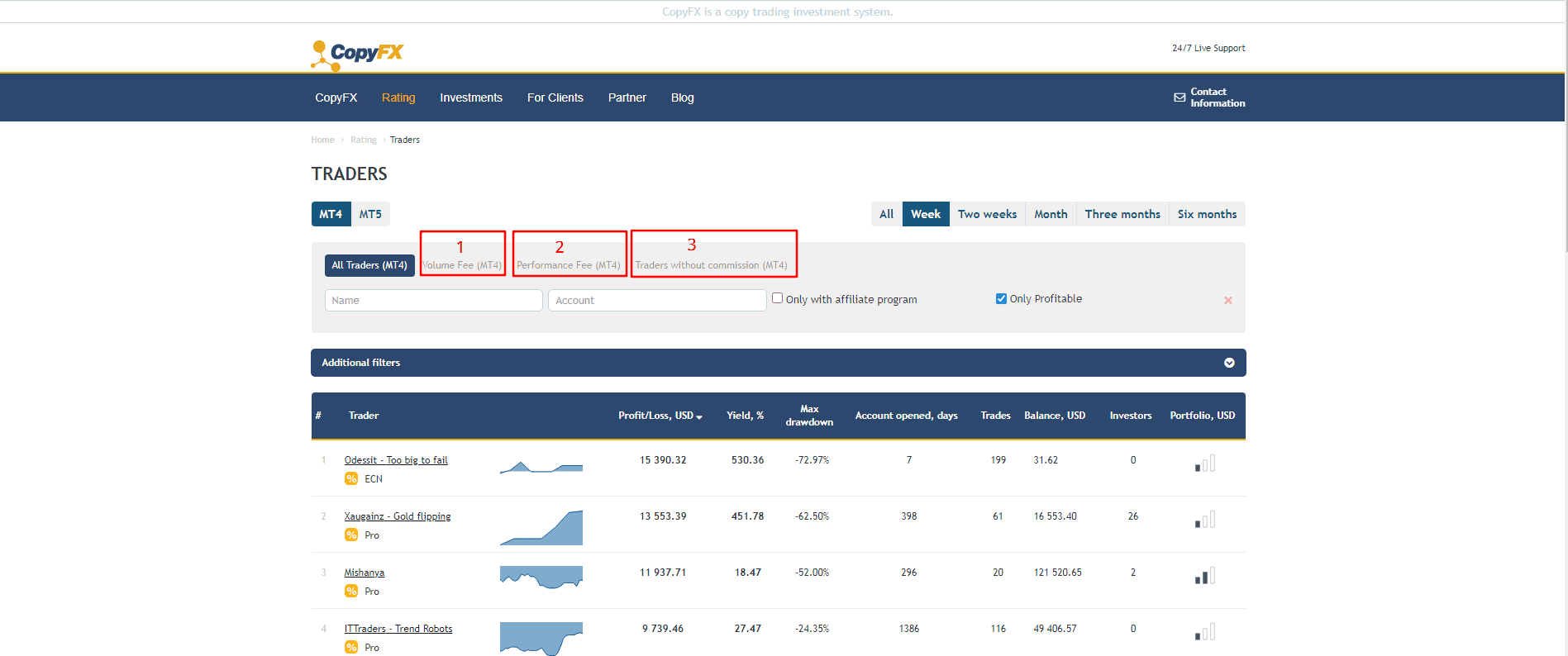Focus the Account search field

point(657,300)
